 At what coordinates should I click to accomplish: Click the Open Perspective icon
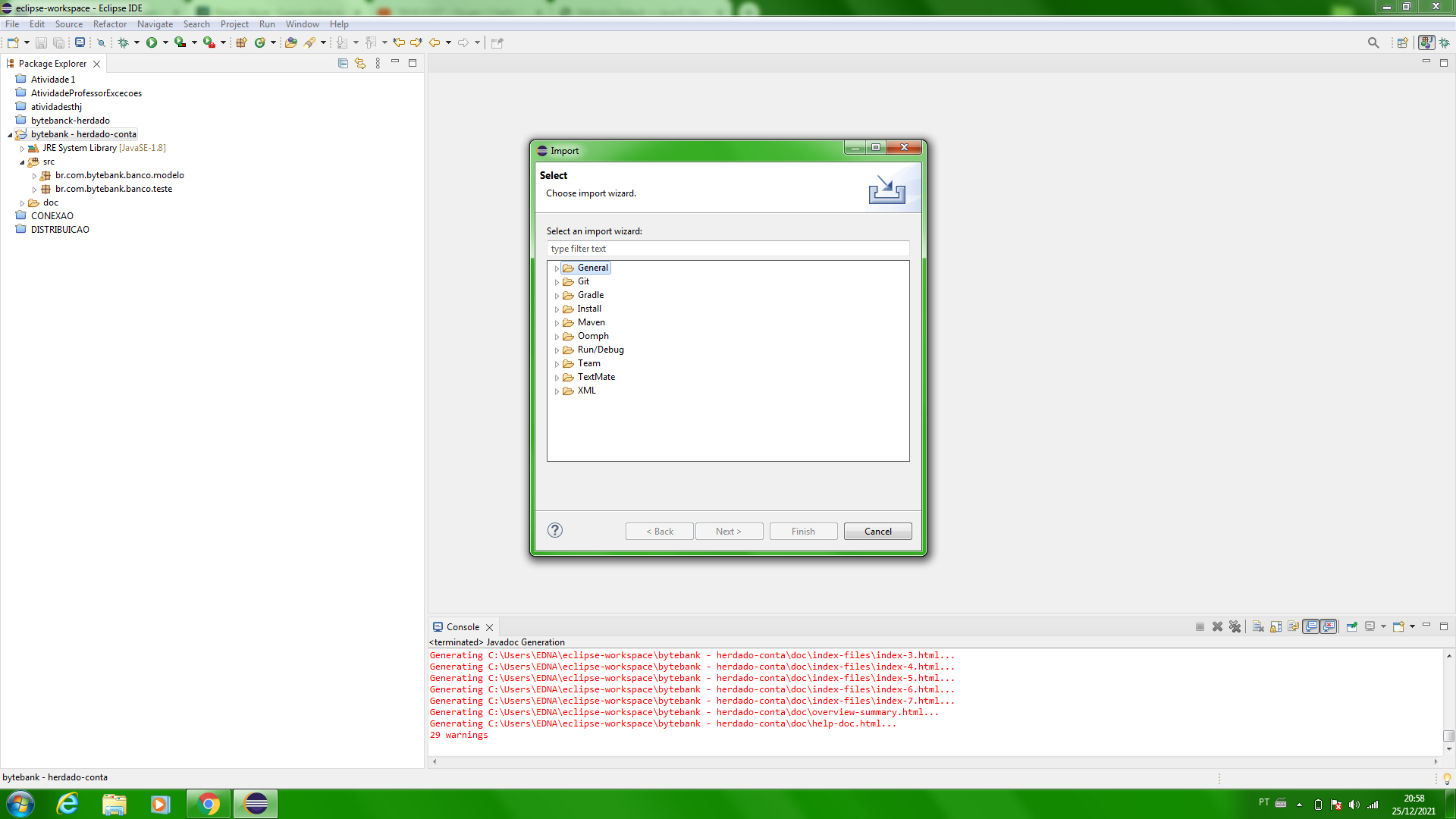[1403, 42]
